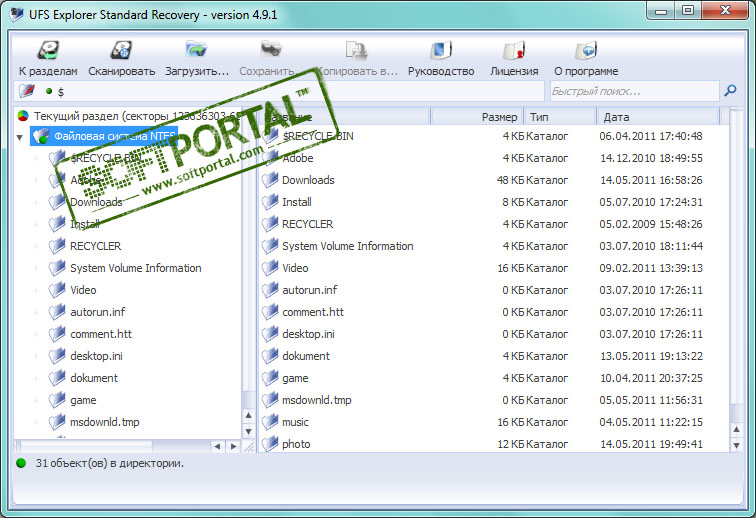756x518 pixels.
Task: Select Adobe row in file list
Action: point(494,158)
